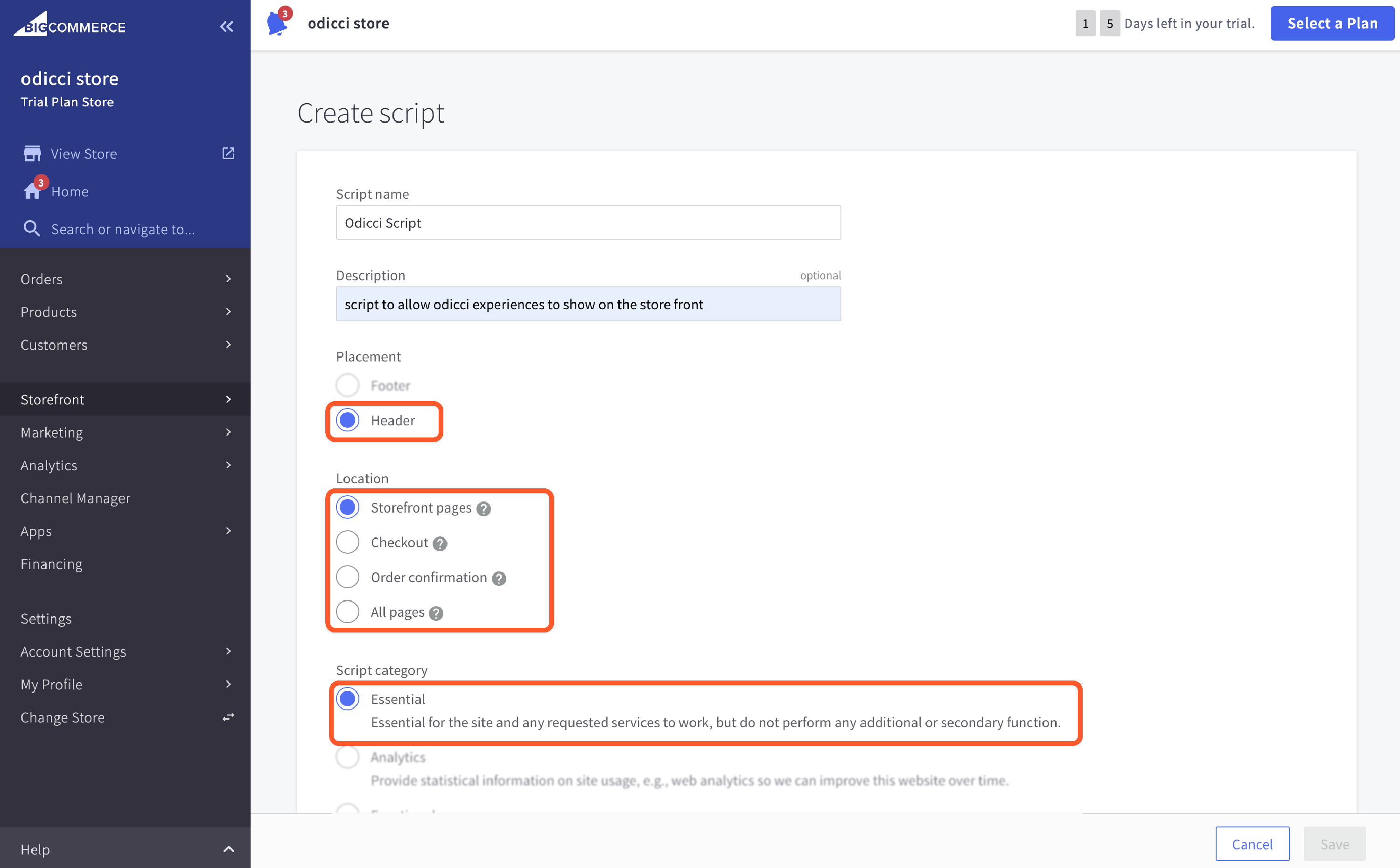Collapse the sidebar with double-chevron icon

tap(227, 27)
